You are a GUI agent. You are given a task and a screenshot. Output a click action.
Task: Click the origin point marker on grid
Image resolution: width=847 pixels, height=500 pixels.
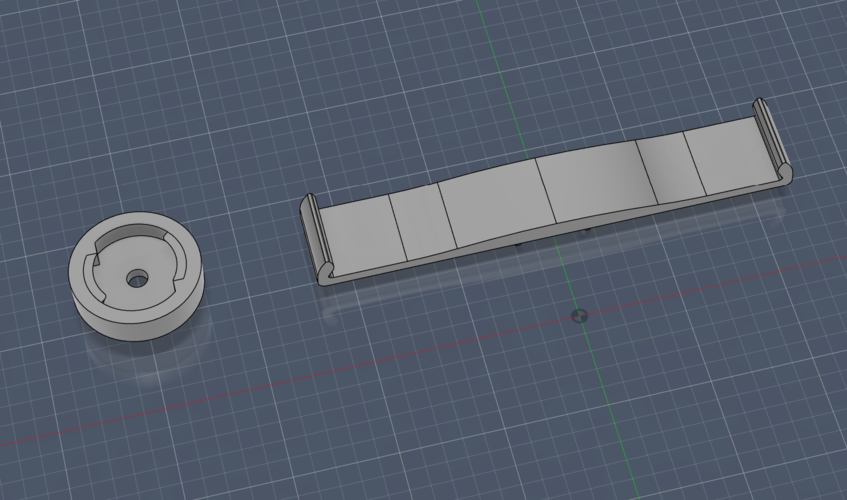[579, 316]
